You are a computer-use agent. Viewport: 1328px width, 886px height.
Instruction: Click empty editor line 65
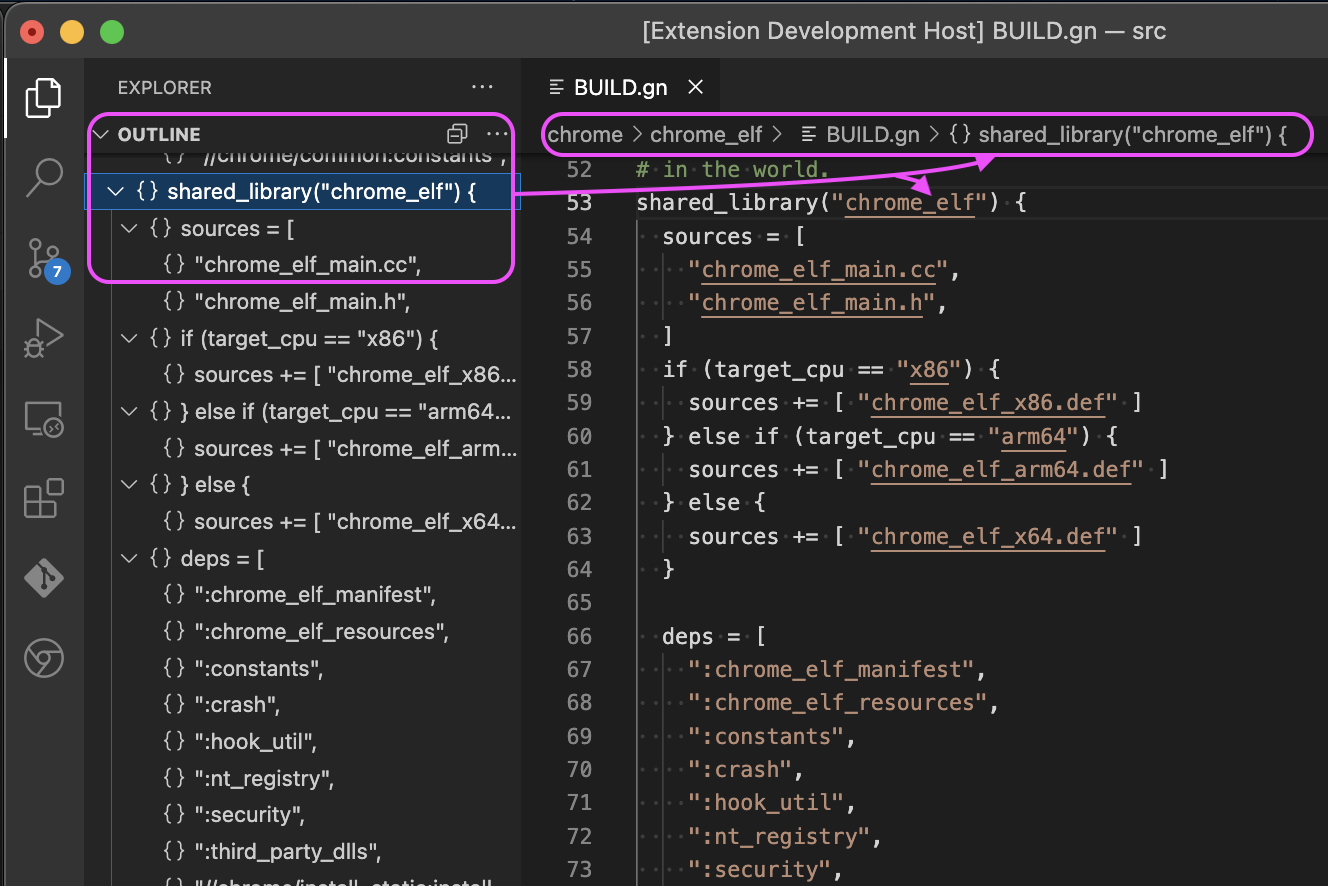(980, 603)
